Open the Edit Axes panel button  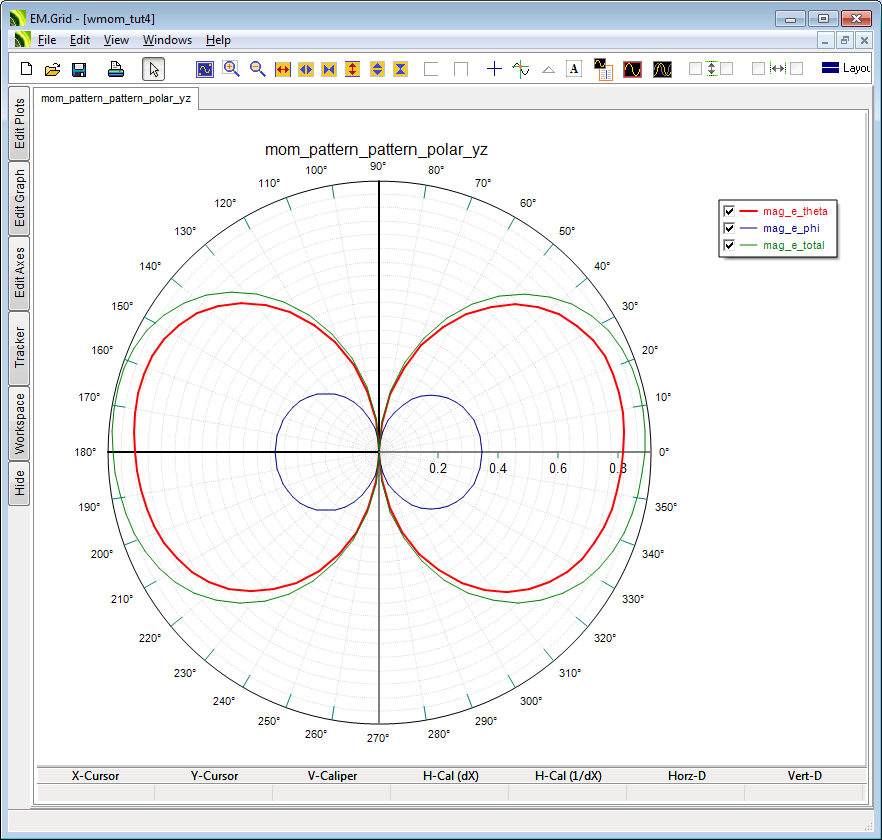point(19,272)
